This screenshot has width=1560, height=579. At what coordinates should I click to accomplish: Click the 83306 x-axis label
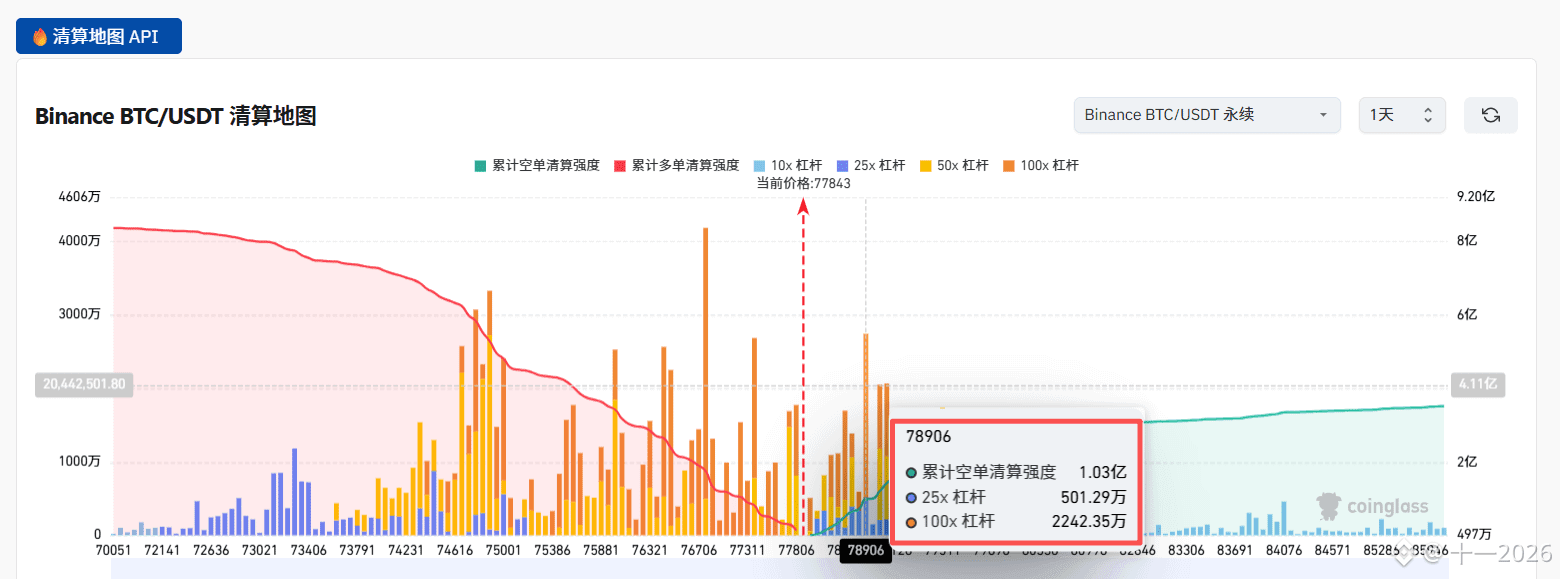1186,550
